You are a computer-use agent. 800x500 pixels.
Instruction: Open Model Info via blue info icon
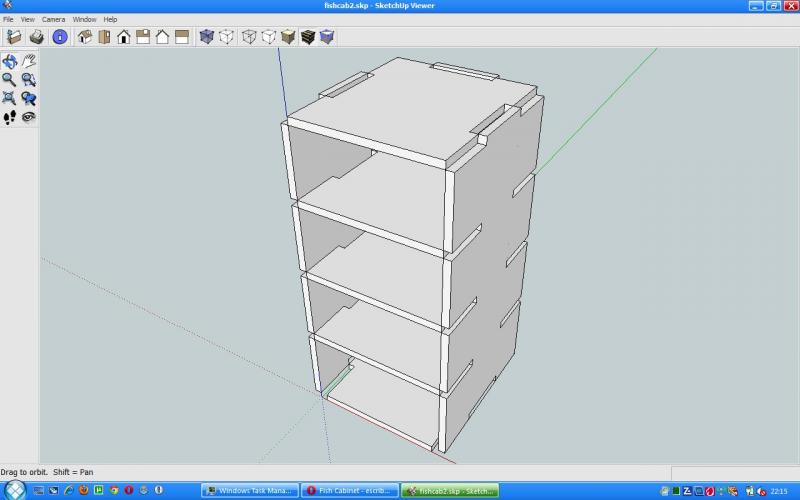click(60, 37)
